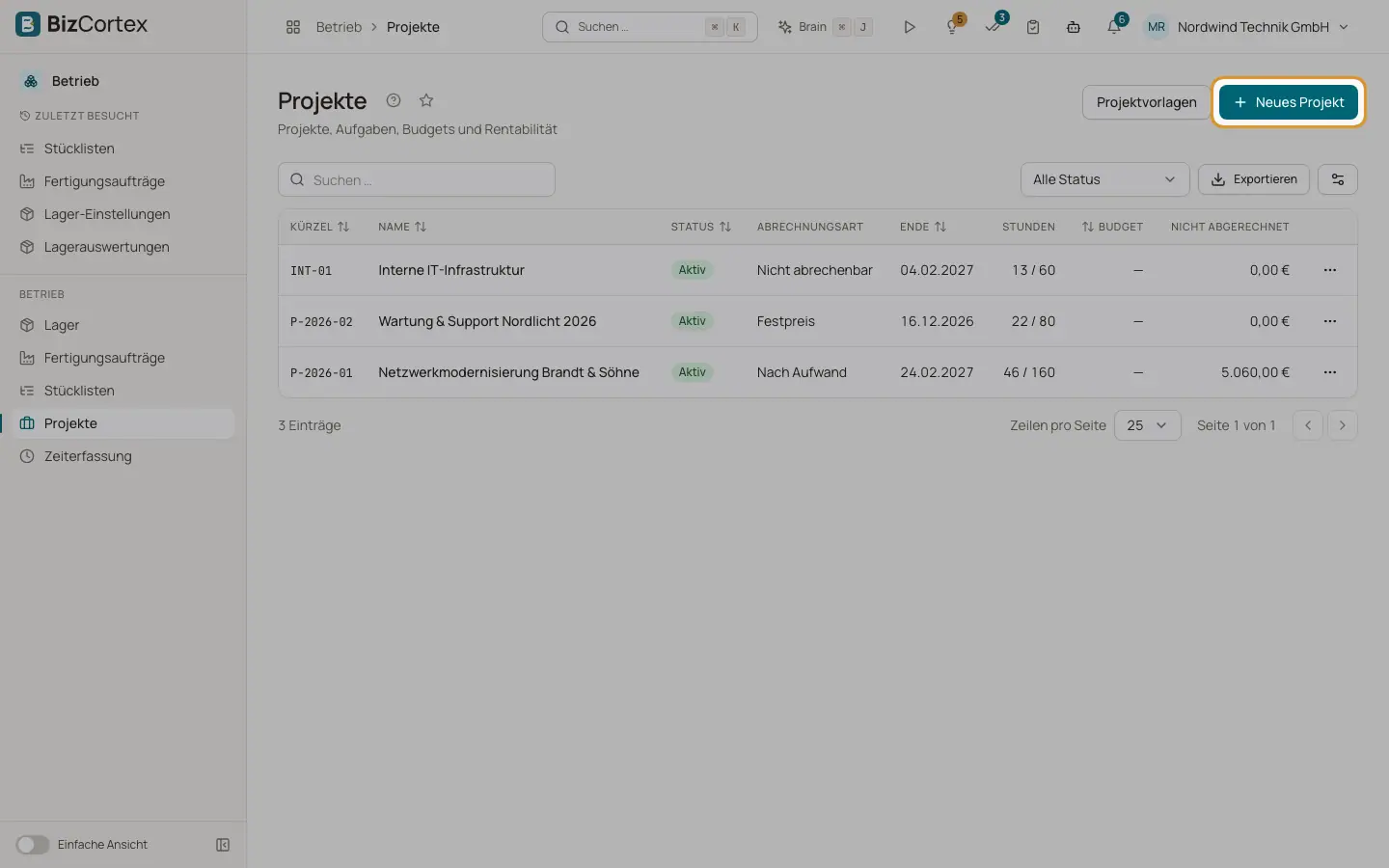1389x868 pixels.
Task: Click the clipboard icon in top bar
Action: tap(1033, 27)
